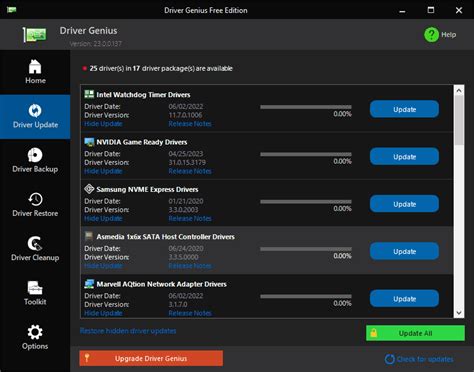
Task: Open Release Notes for NVIDIA Game Ready
Action: tap(190, 171)
